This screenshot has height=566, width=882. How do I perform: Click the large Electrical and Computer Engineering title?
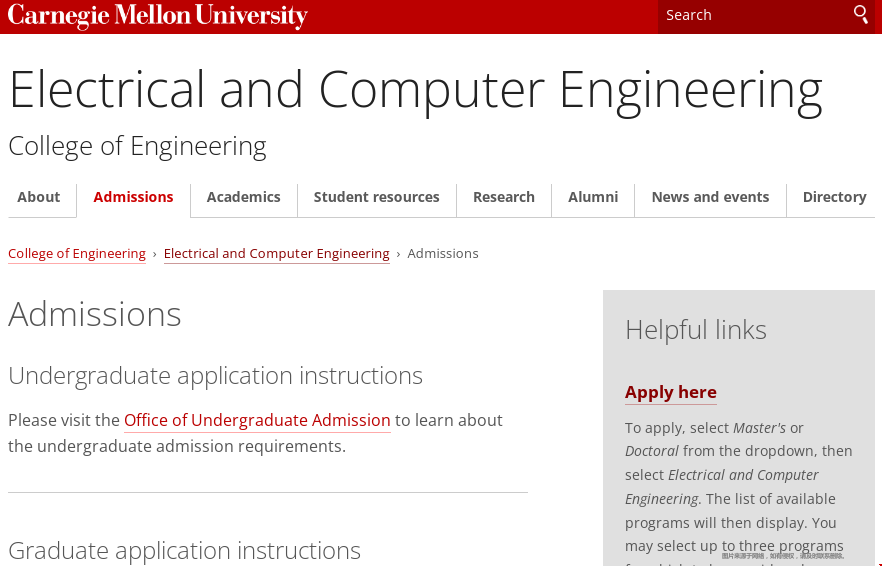point(415,90)
